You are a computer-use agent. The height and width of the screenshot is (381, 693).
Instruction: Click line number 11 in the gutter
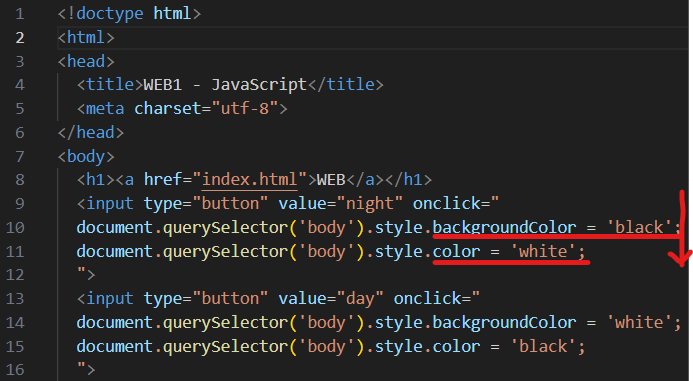coord(15,251)
